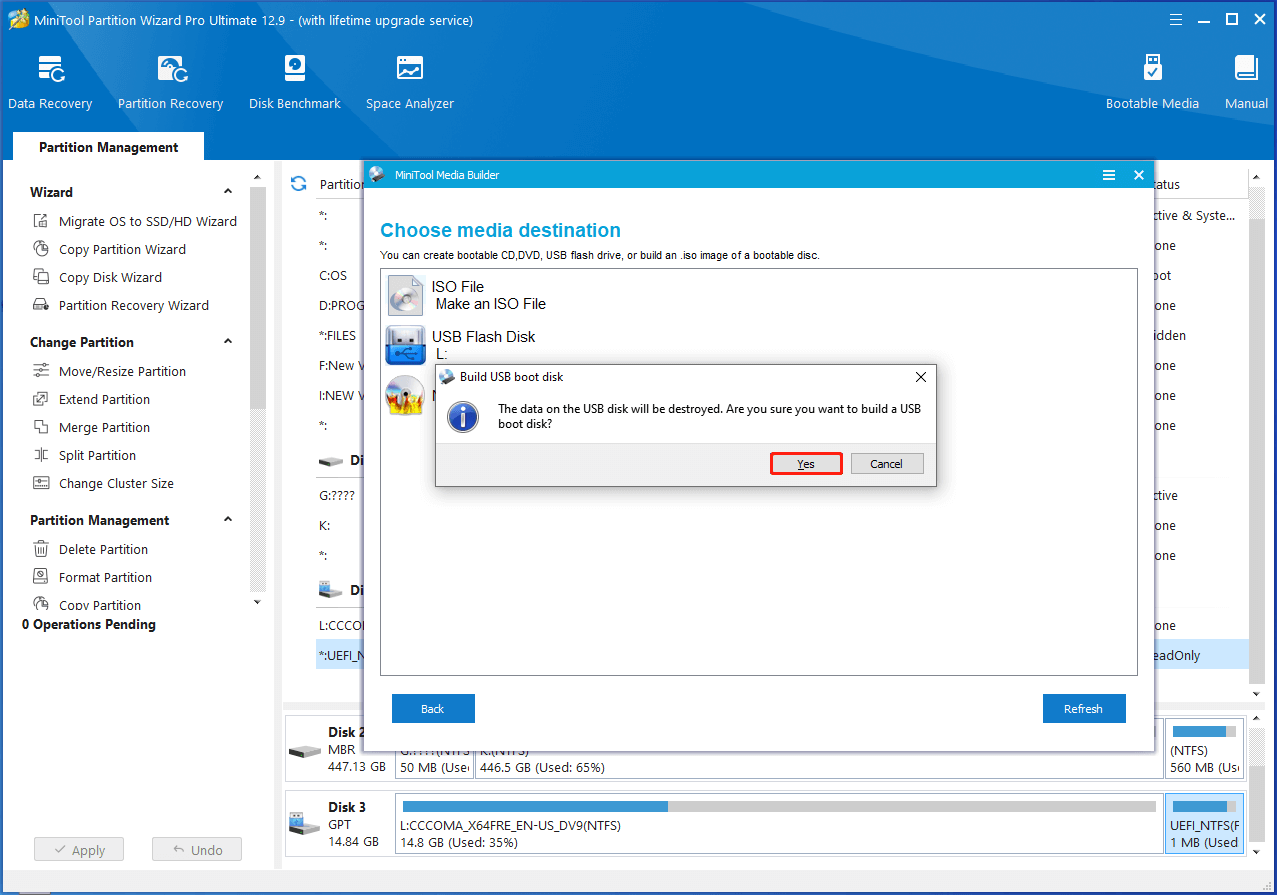
Task: Select the K: partition row
Action: [x=340, y=526]
